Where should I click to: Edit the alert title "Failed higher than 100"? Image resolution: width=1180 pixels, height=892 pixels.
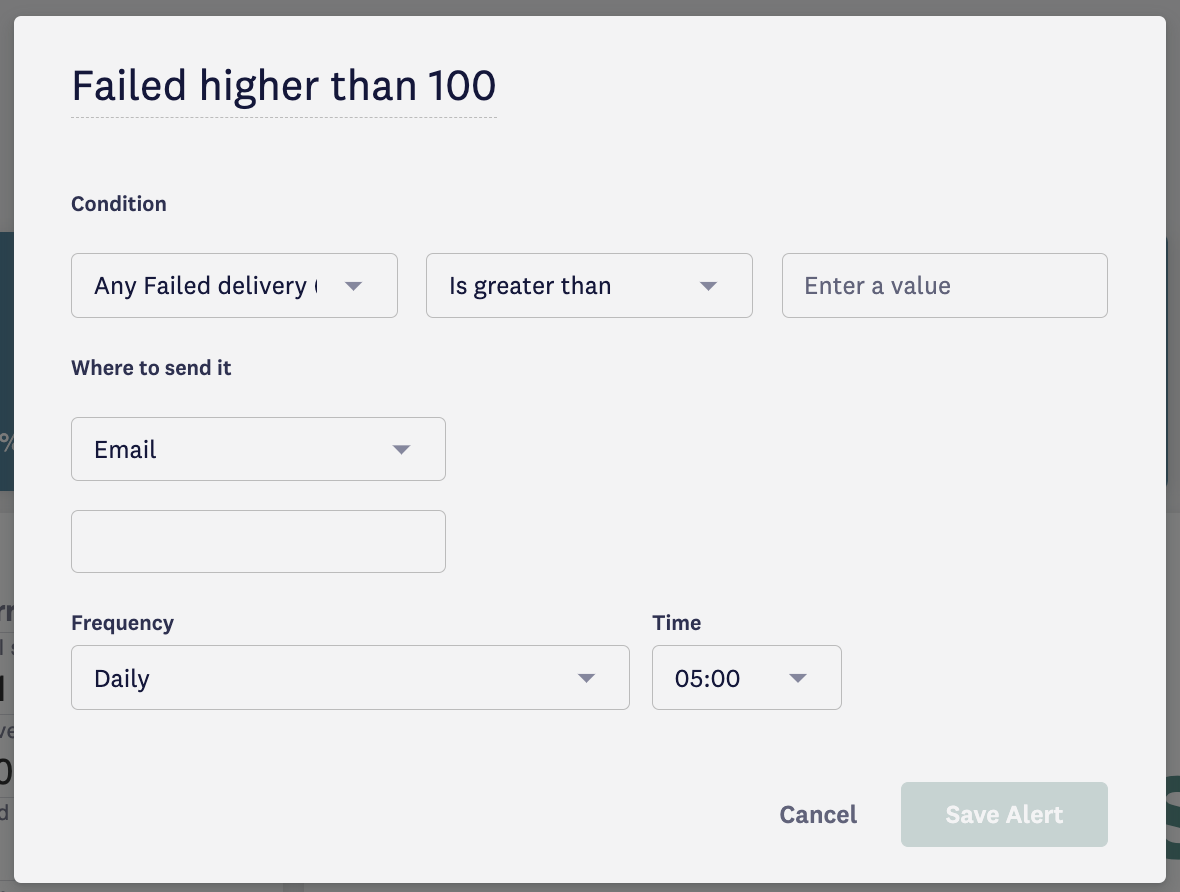284,86
